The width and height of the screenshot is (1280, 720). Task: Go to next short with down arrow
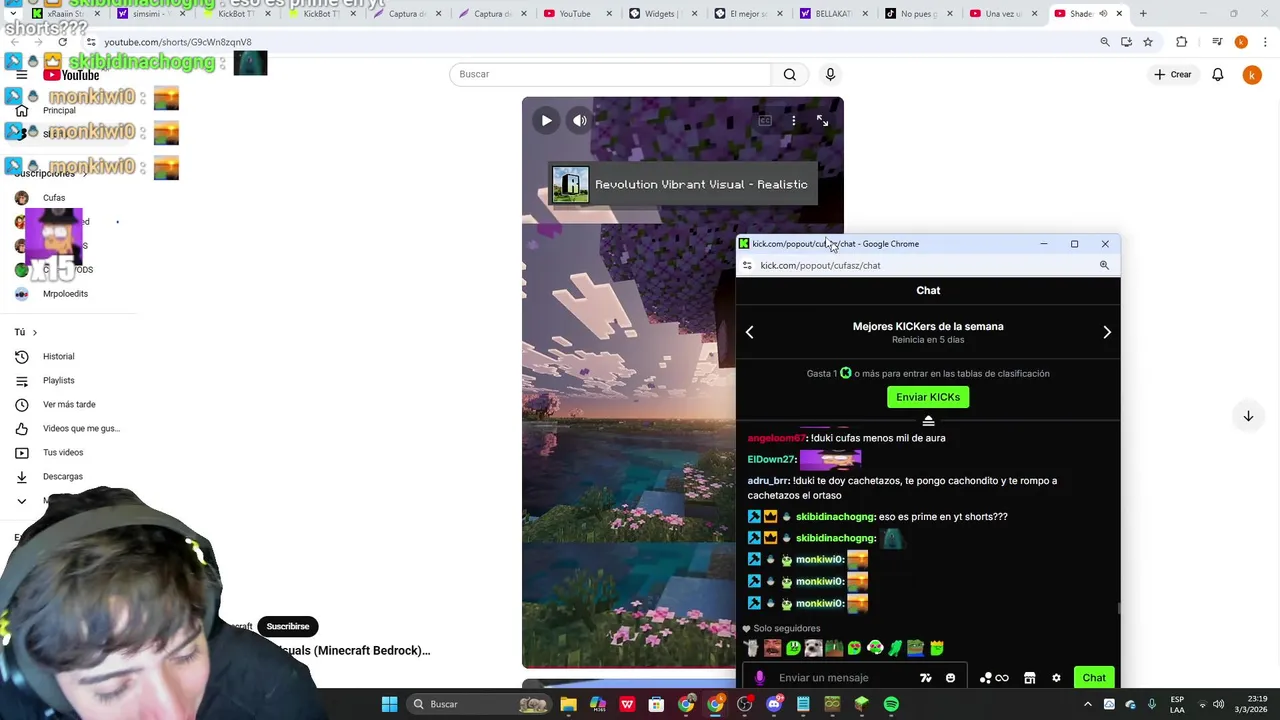1248,416
